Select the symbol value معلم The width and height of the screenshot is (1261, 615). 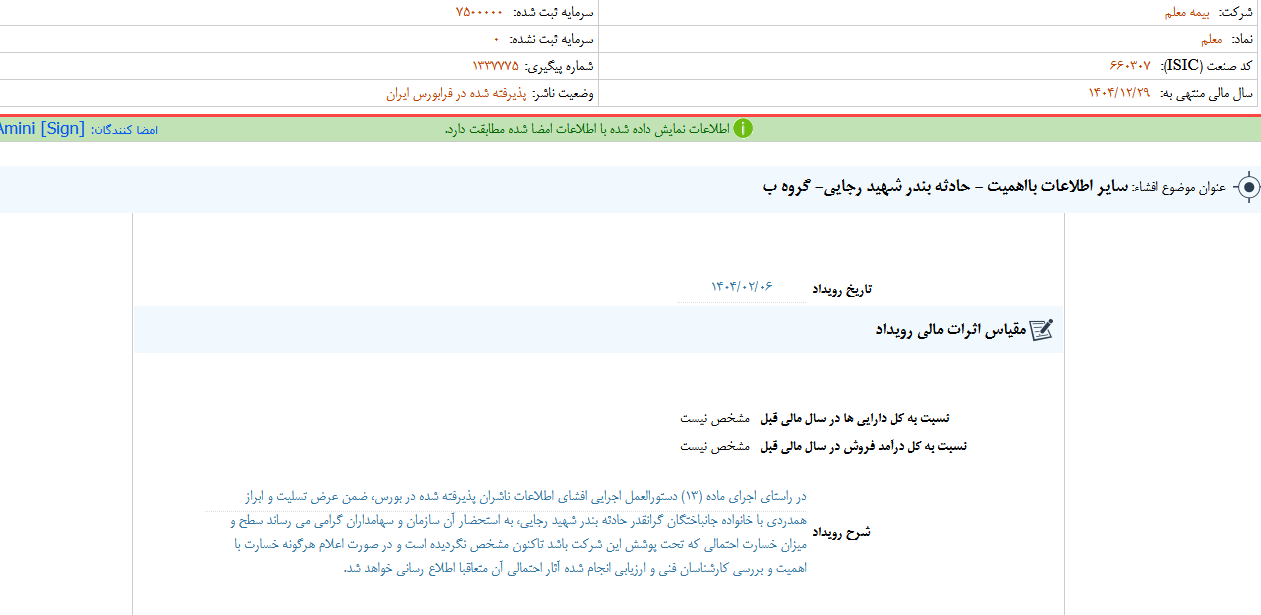pyautogui.click(x=1211, y=39)
